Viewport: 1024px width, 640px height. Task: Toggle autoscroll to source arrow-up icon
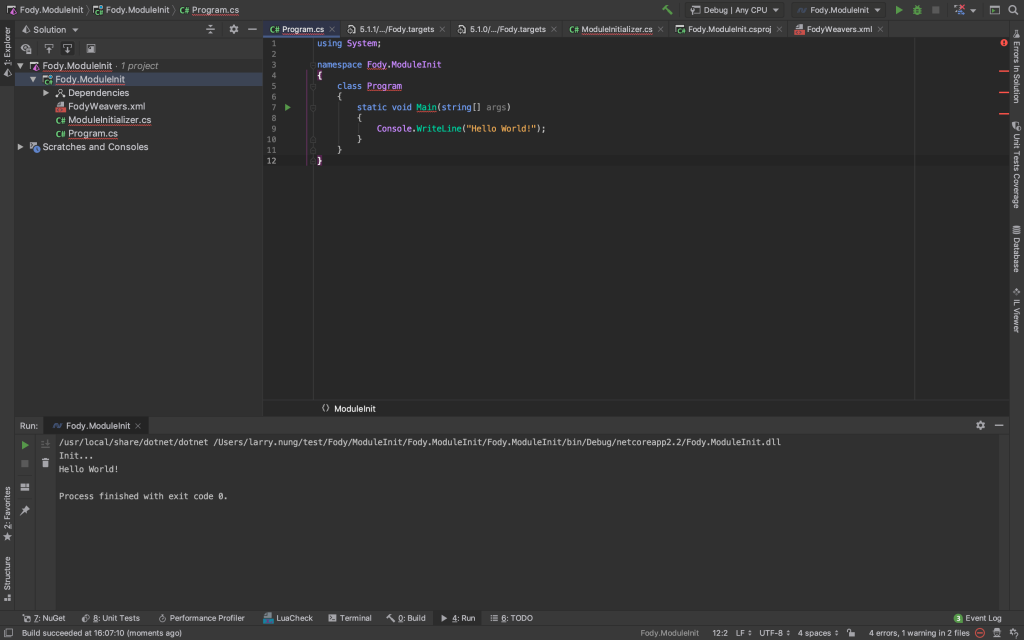(x=48, y=48)
